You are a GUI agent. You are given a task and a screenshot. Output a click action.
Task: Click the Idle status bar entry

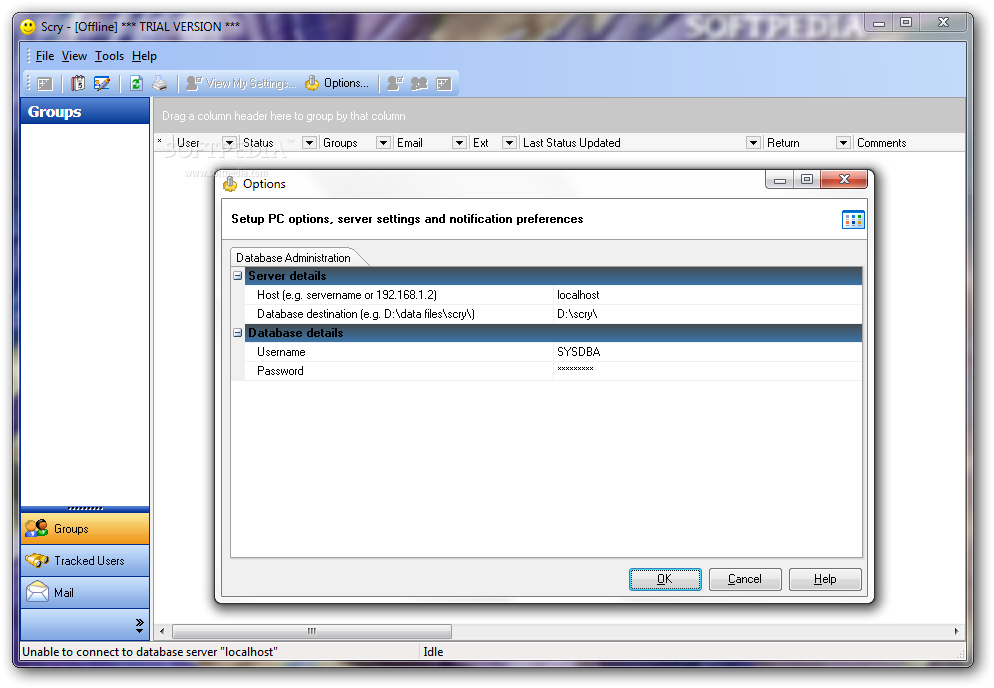pos(434,652)
